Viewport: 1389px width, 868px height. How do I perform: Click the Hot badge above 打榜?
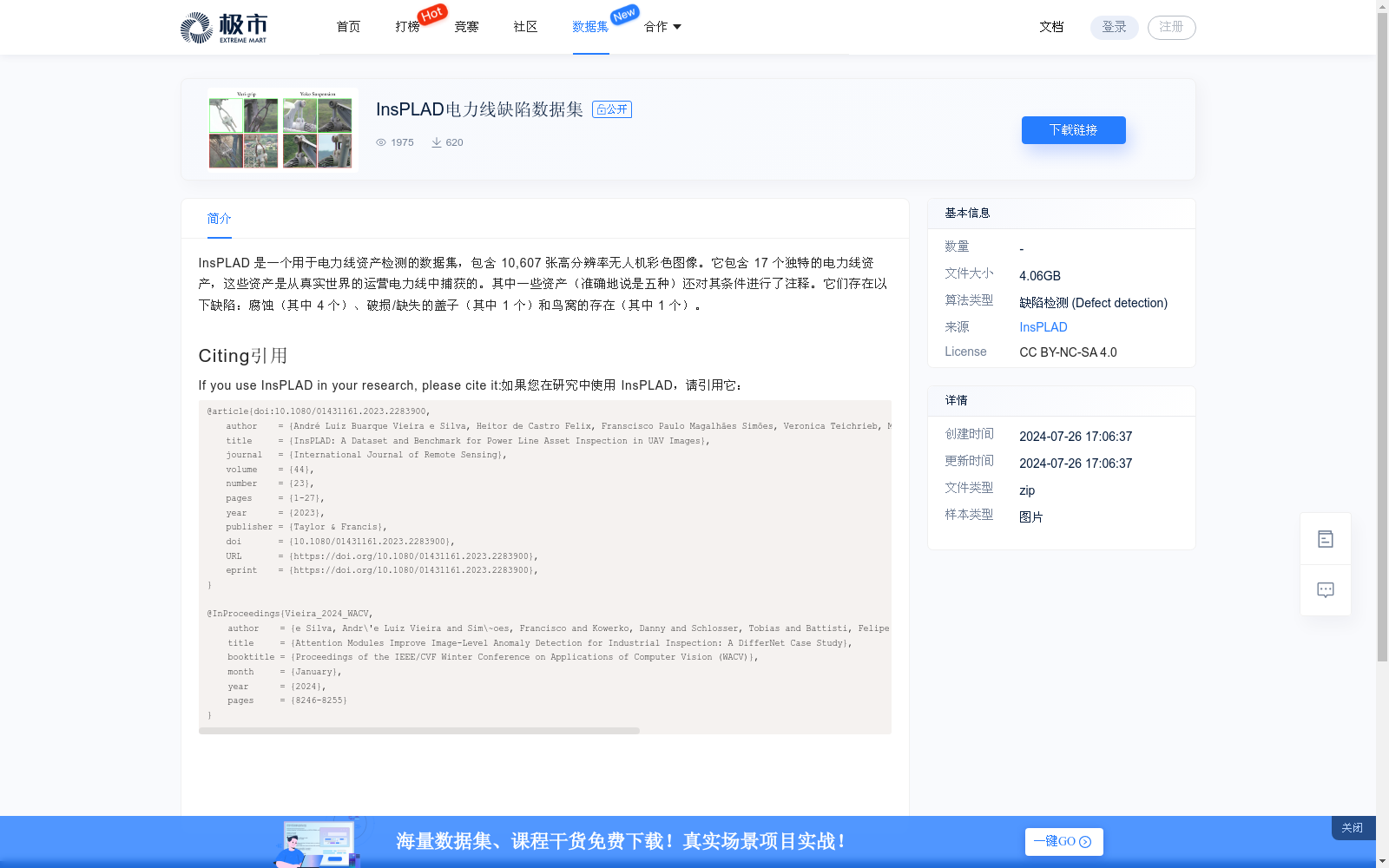point(432,14)
